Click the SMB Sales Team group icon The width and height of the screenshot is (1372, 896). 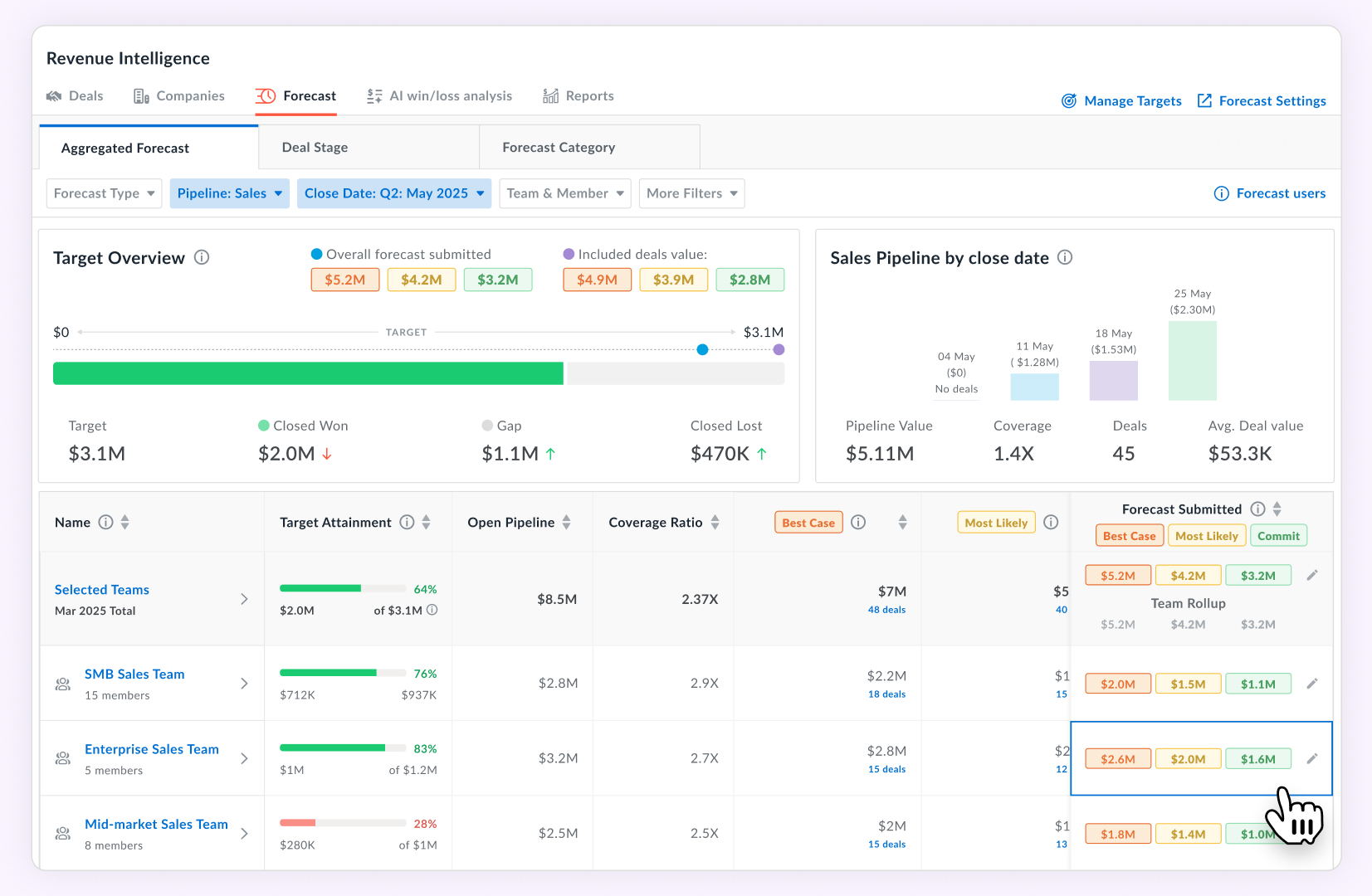click(62, 684)
